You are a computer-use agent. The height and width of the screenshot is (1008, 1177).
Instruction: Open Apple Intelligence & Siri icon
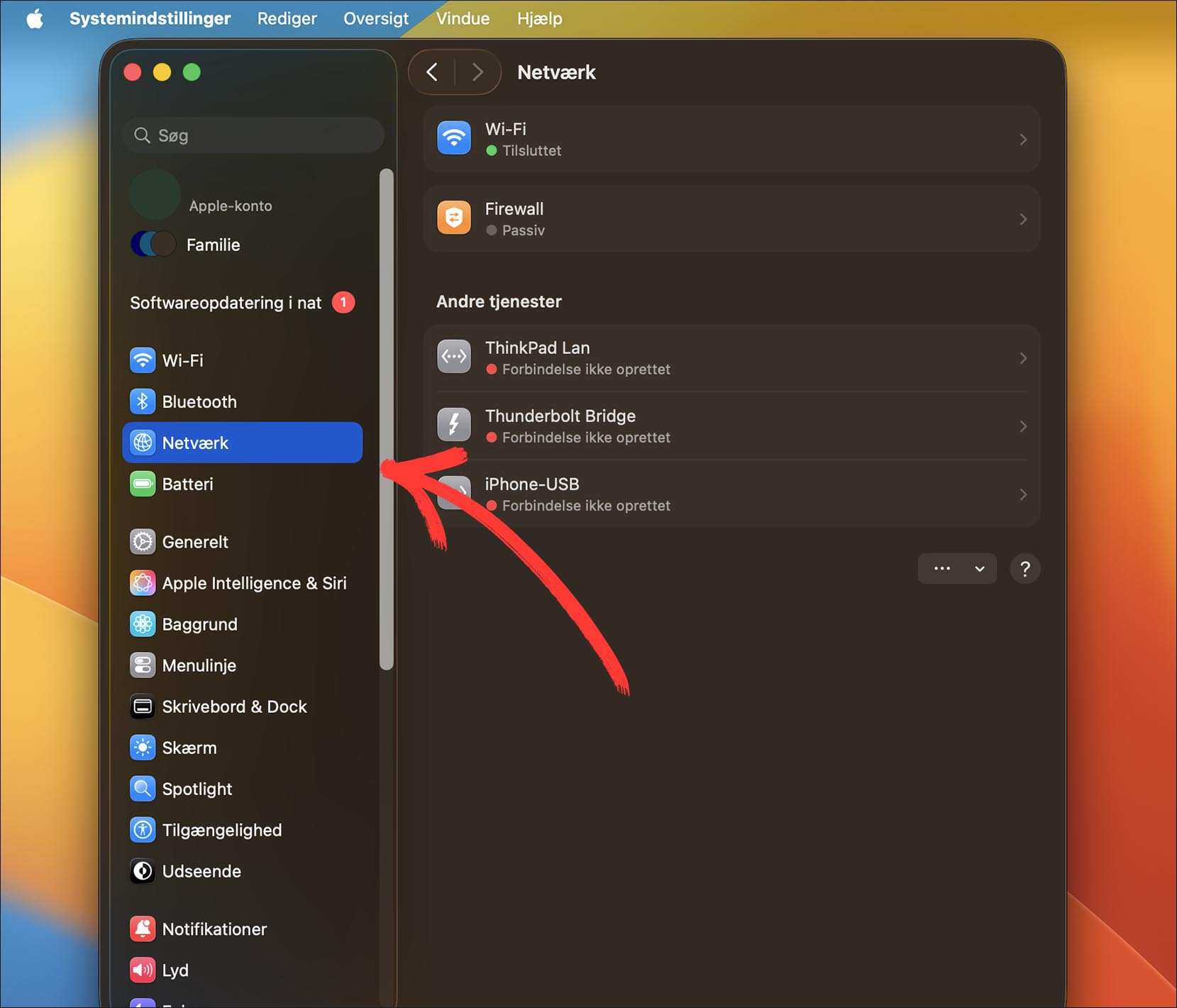point(143,583)
